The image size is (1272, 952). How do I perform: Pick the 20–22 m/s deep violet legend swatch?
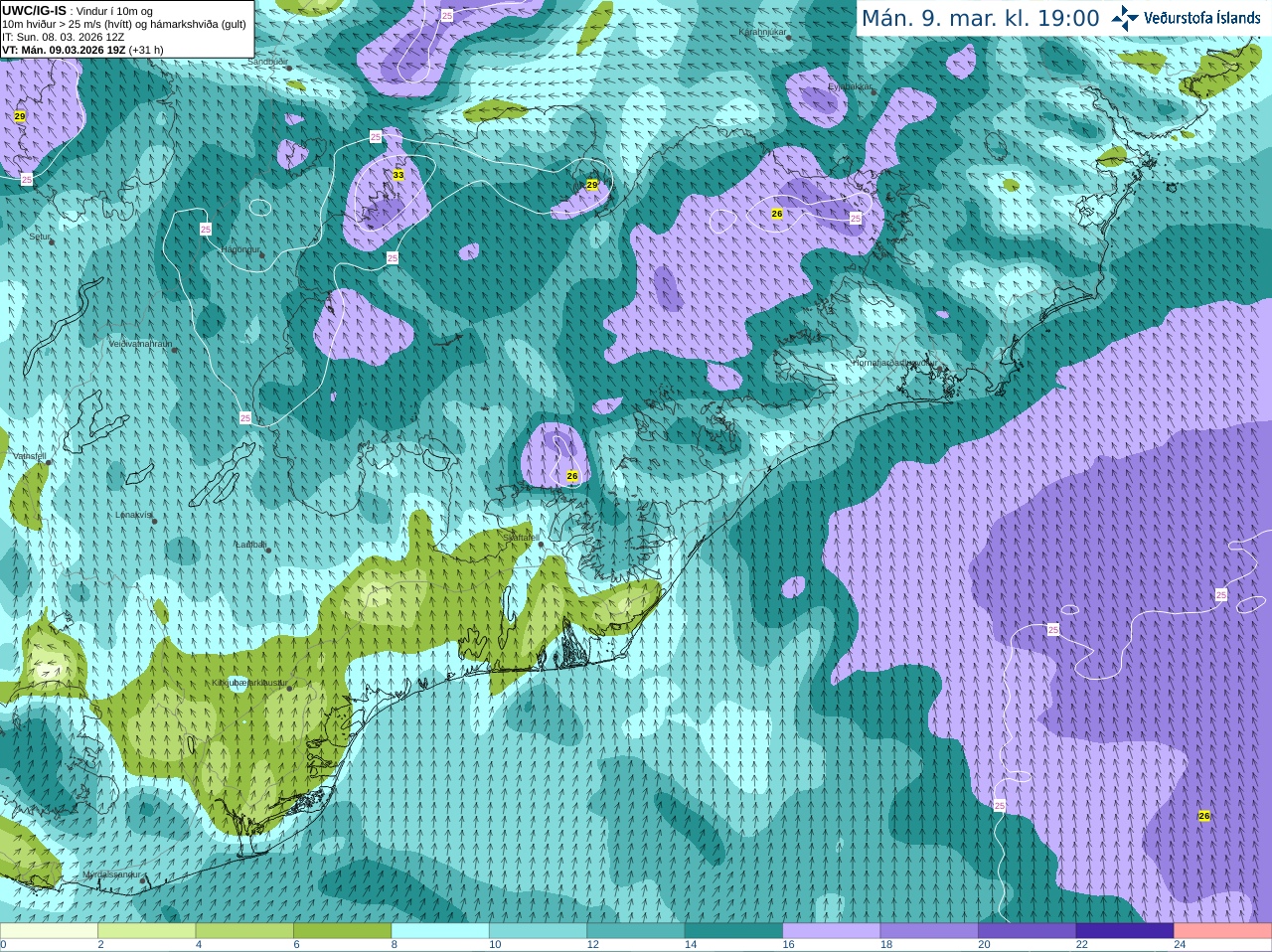1028,931
